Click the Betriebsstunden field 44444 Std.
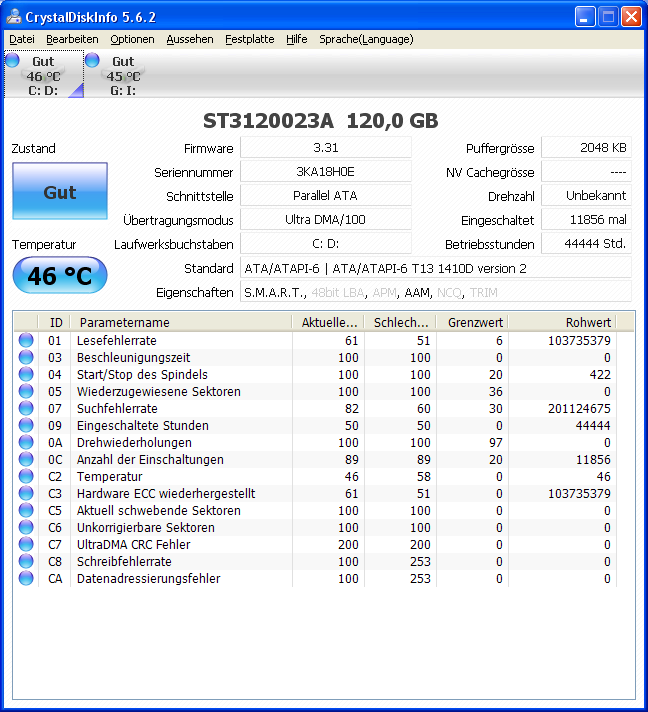Viewport: 648px width, 712px height. (586, 244)
